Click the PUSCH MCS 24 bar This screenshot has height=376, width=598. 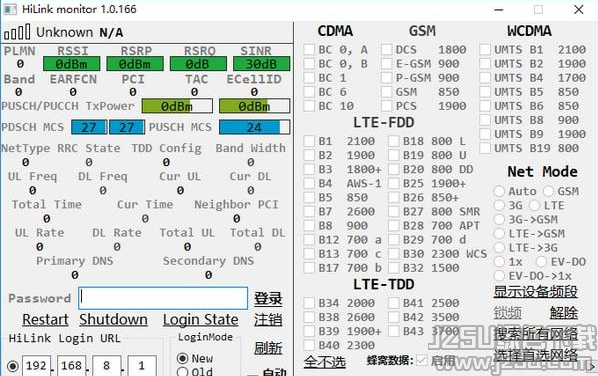point(254,127)
